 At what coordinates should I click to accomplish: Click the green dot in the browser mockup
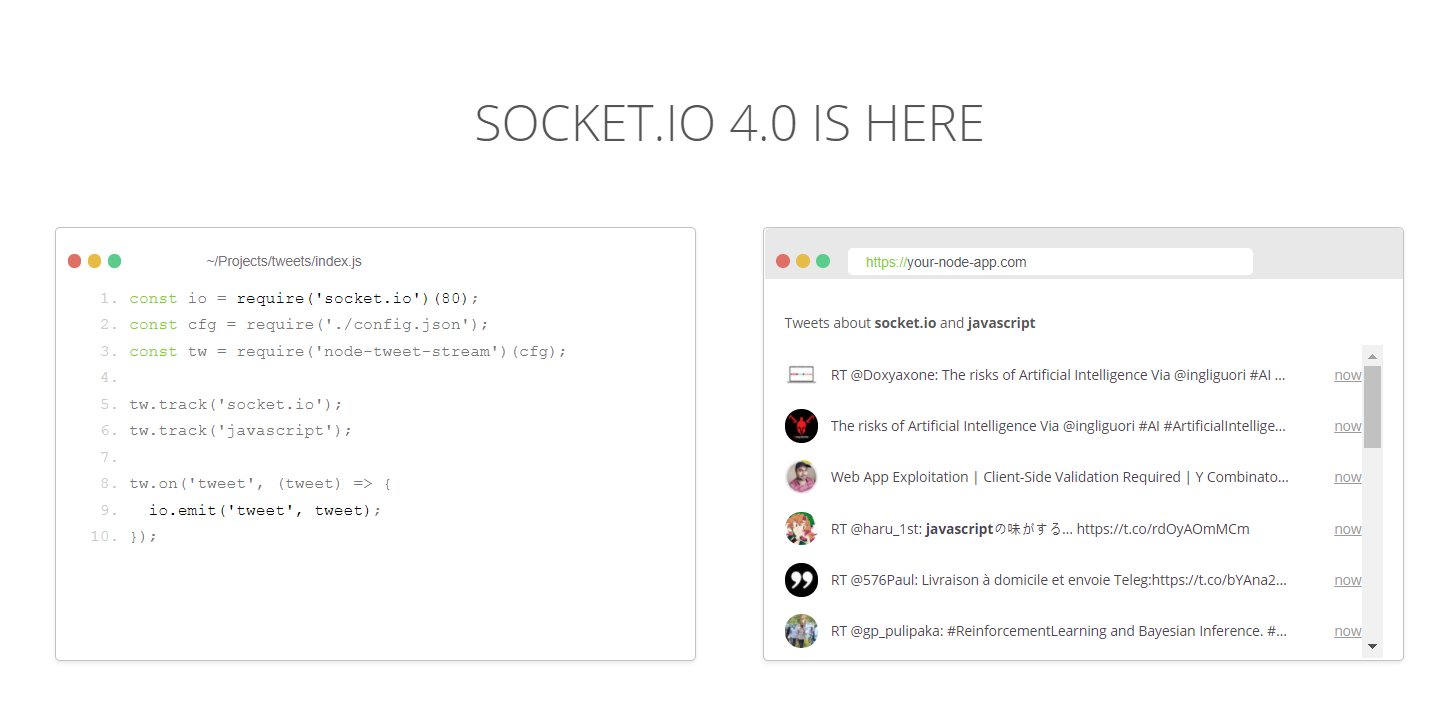pos(823,261)
